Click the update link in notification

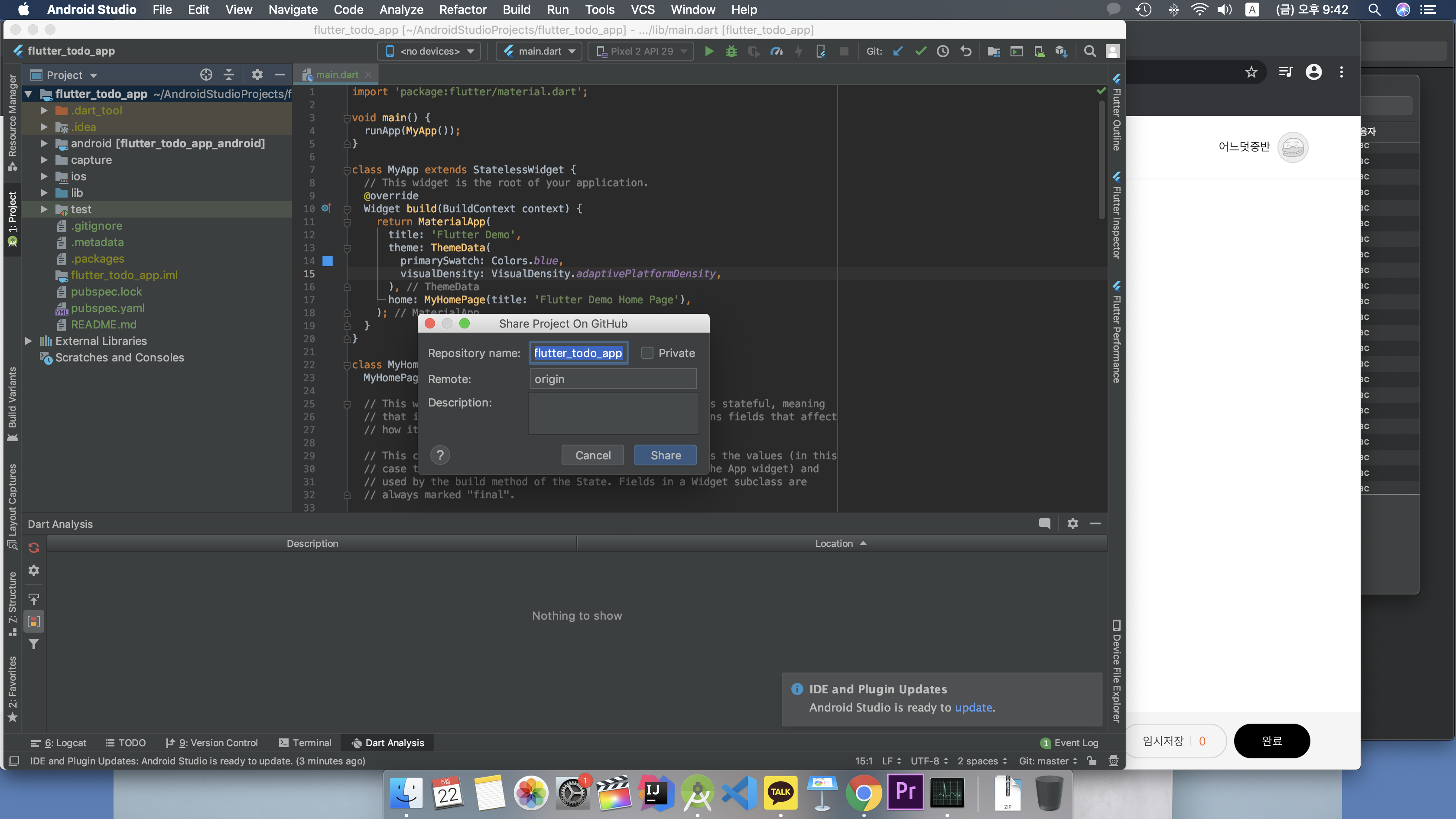point(973,707)
